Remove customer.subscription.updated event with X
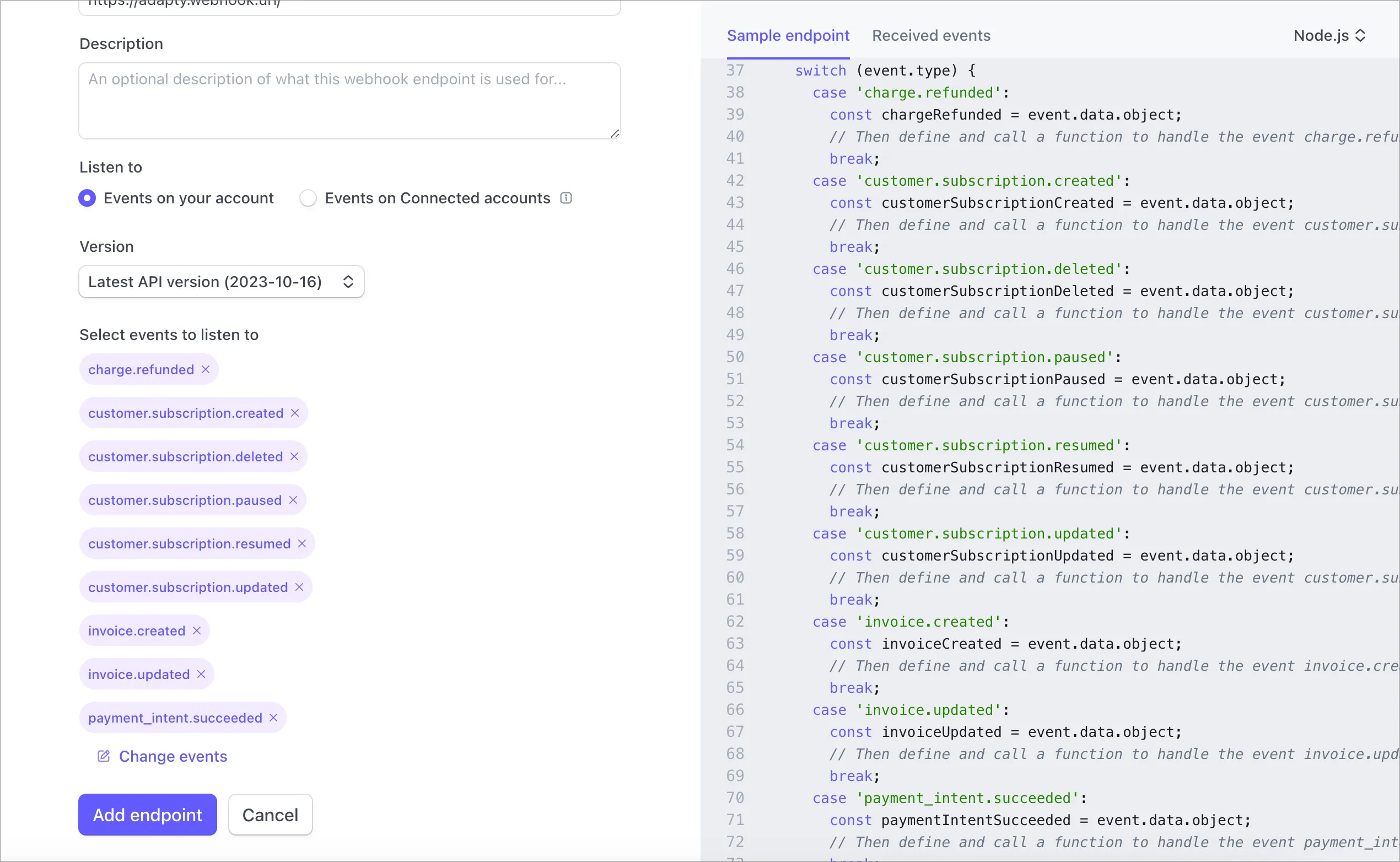 [x=299, y=587]
